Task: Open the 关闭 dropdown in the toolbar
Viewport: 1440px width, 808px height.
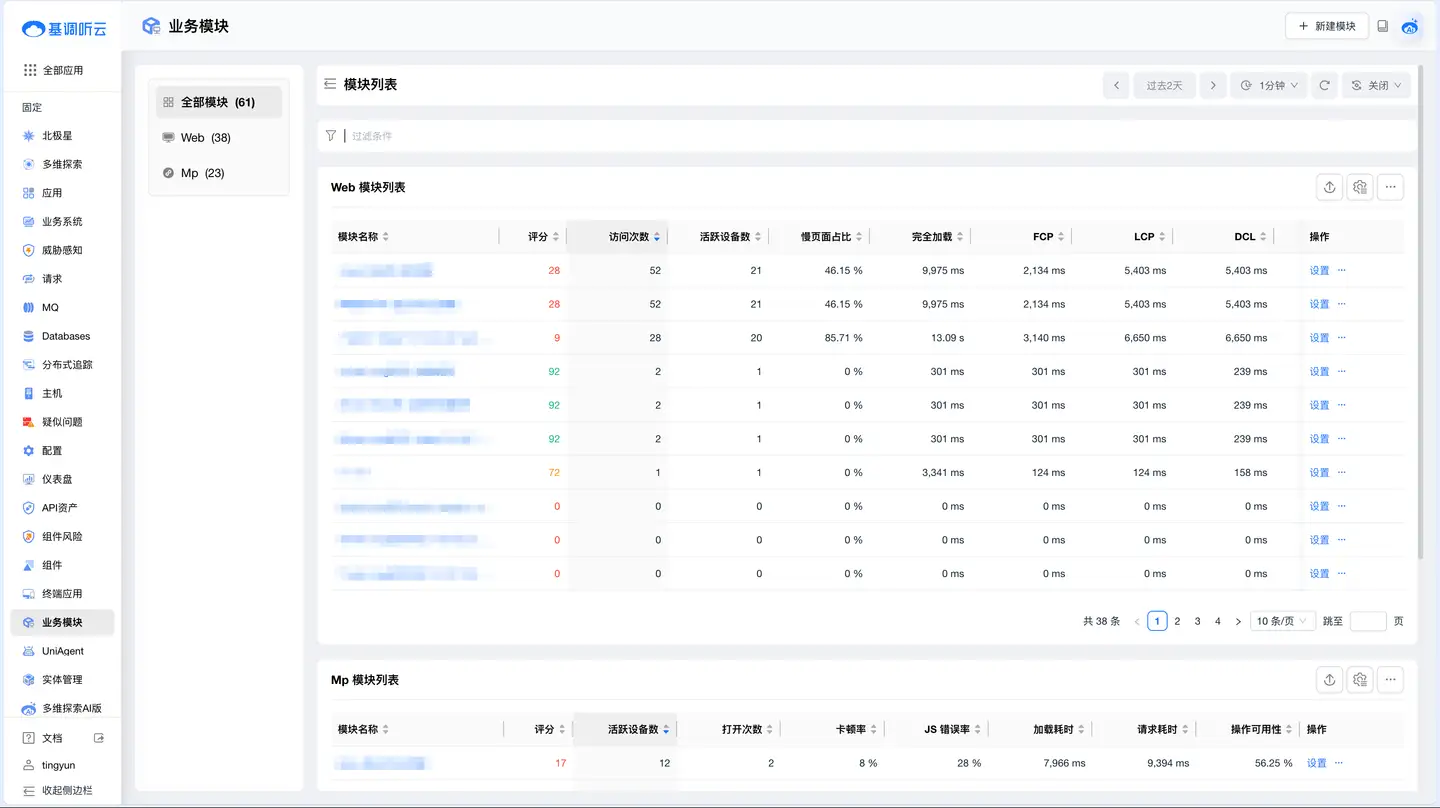Action: tap(1376, 85)
